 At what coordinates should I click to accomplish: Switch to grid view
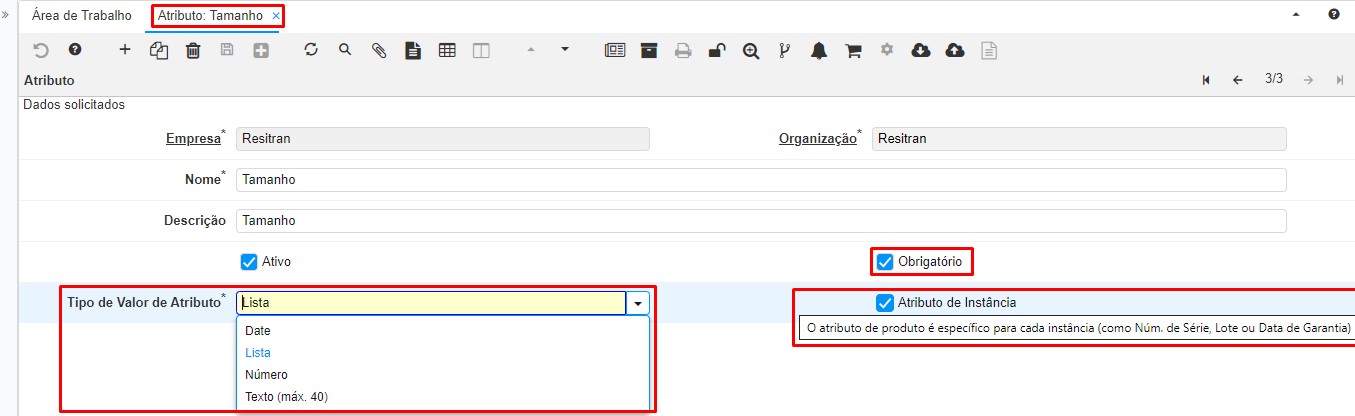[x=447, y=50]
